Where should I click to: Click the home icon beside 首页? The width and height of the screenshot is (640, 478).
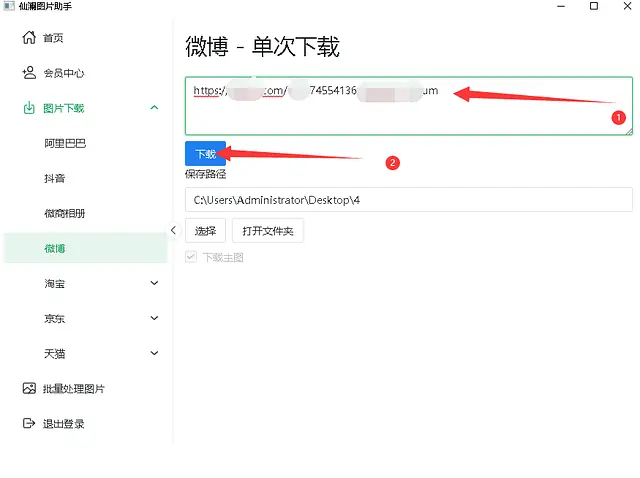[29, 38]
